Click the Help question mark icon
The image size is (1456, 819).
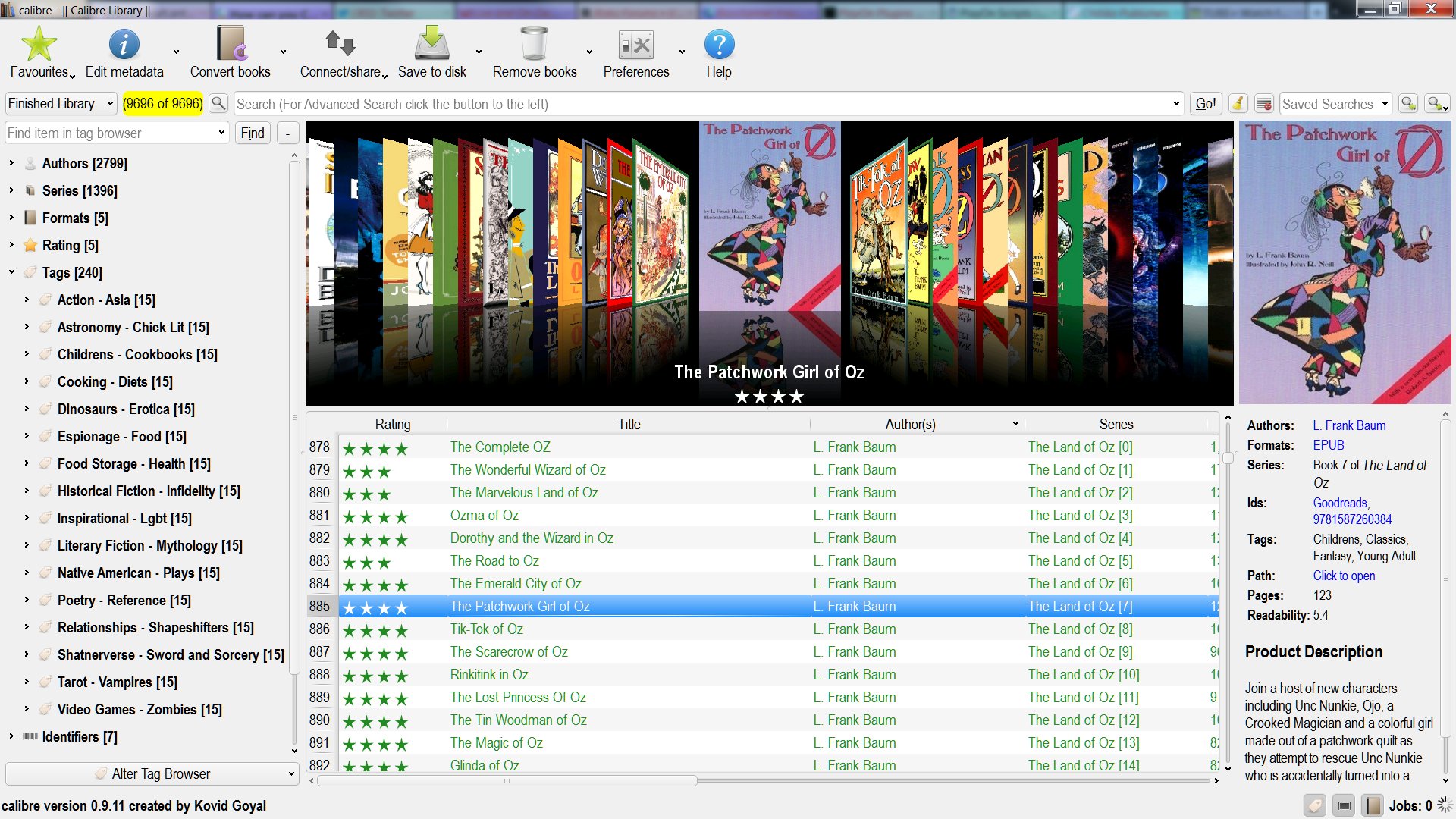(718, 45)
